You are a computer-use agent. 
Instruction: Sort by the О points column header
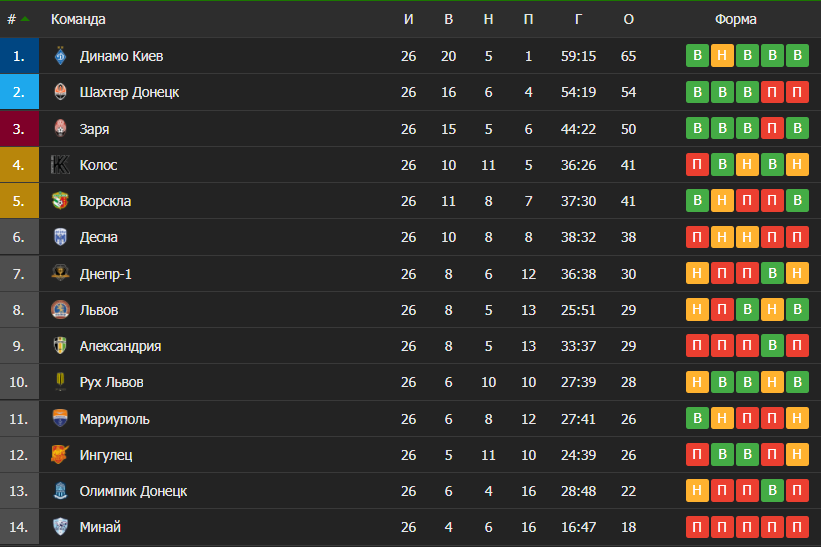pyautogui.click(x=628, y=19)
